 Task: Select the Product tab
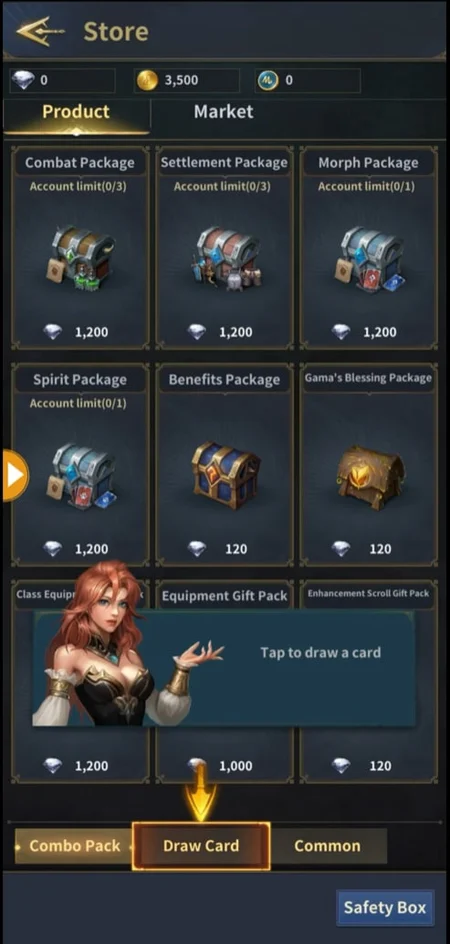tap(76, 112)
